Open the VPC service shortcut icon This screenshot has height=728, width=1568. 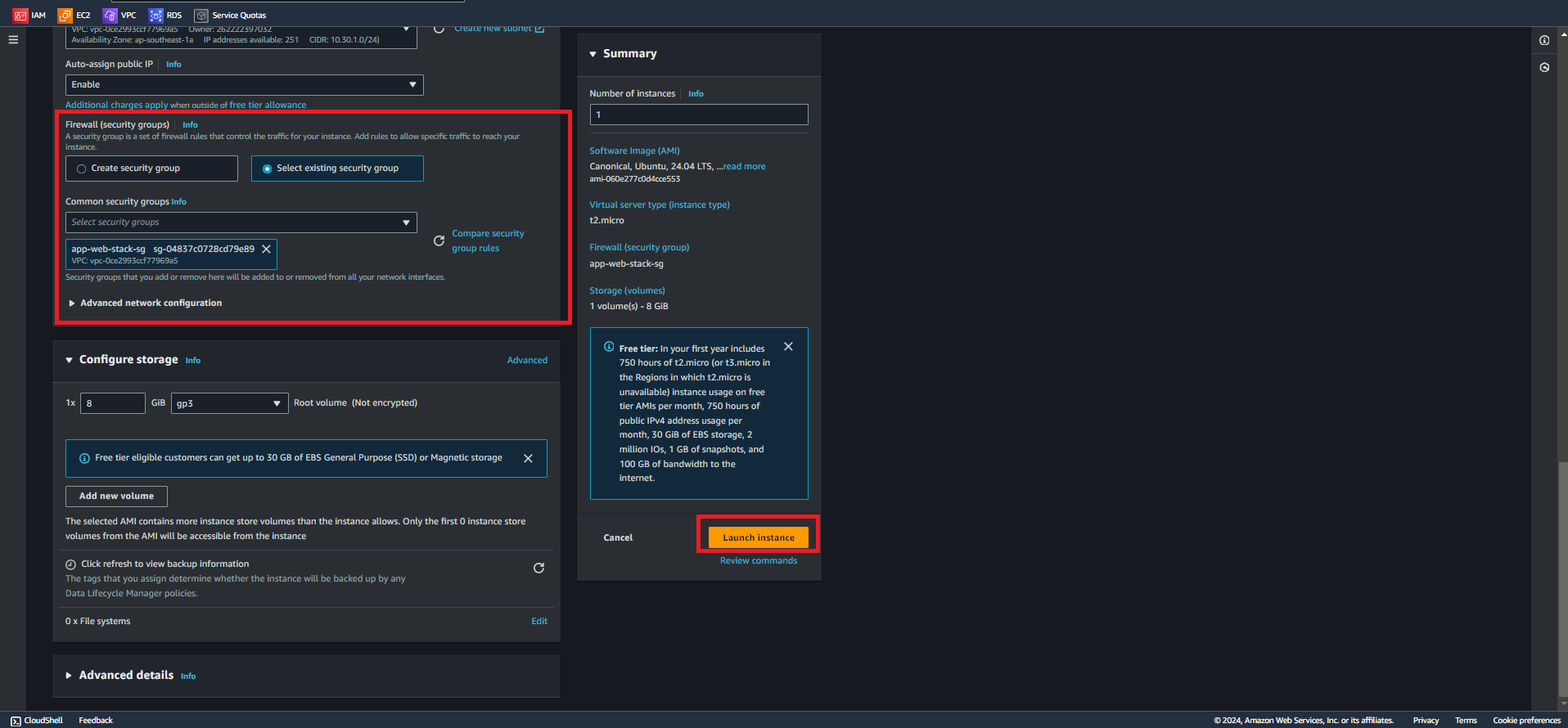110,16
